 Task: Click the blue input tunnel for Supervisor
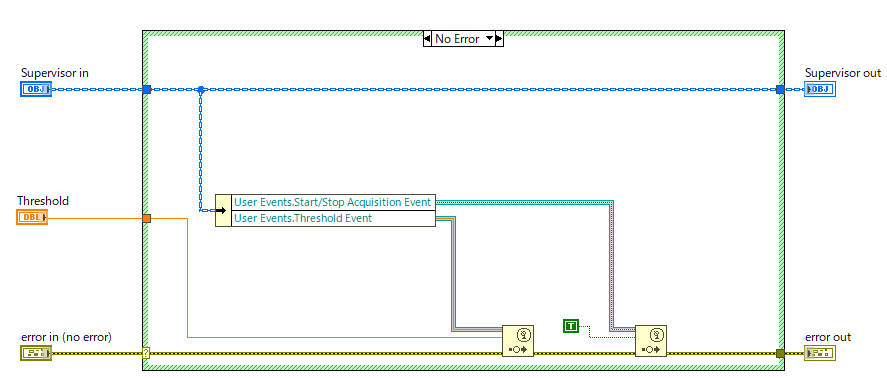(x=147, y=89)
